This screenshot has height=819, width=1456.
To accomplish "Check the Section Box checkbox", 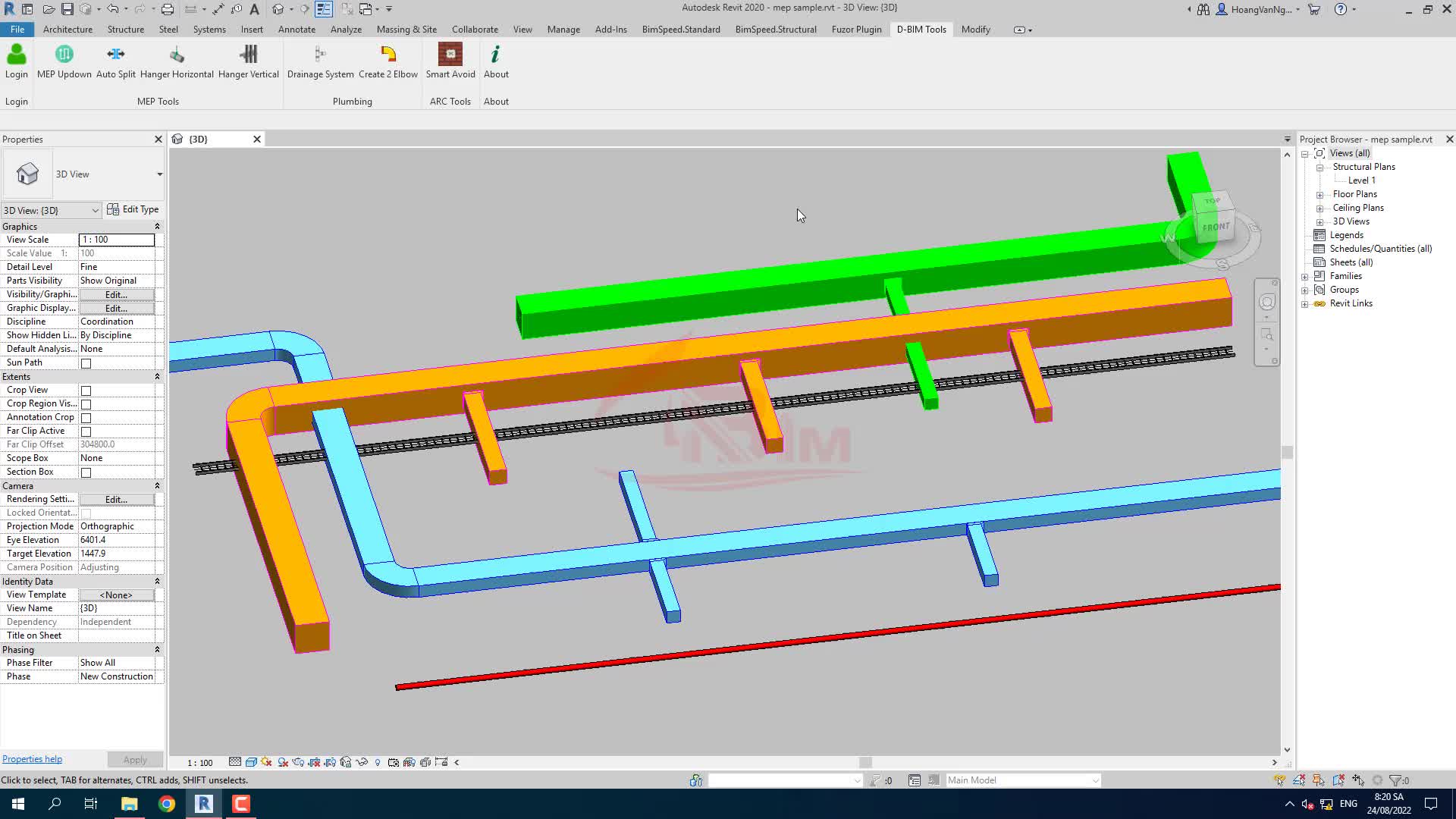I will pyautogui.click(x=86, y=472).
